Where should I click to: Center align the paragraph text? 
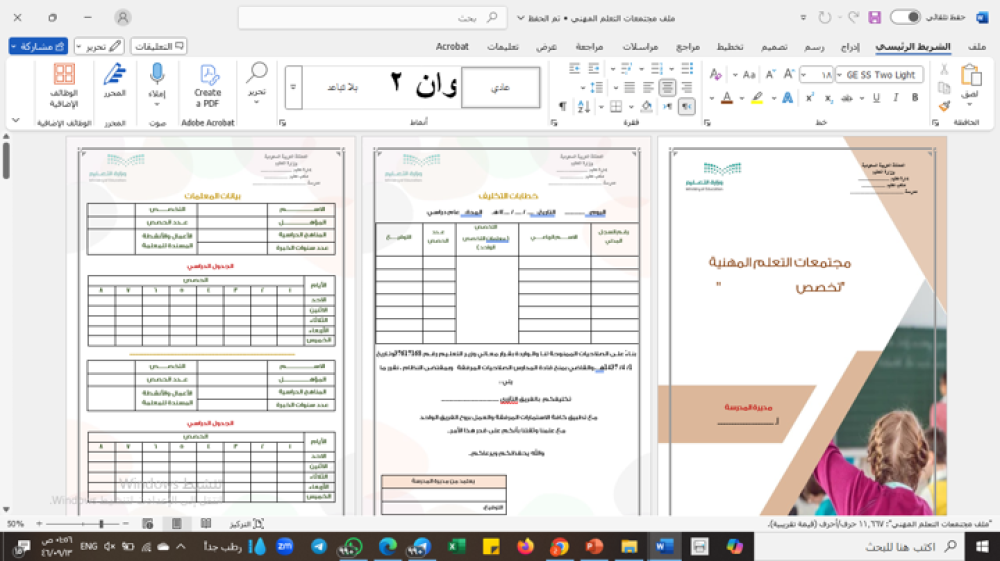(666, 87)
